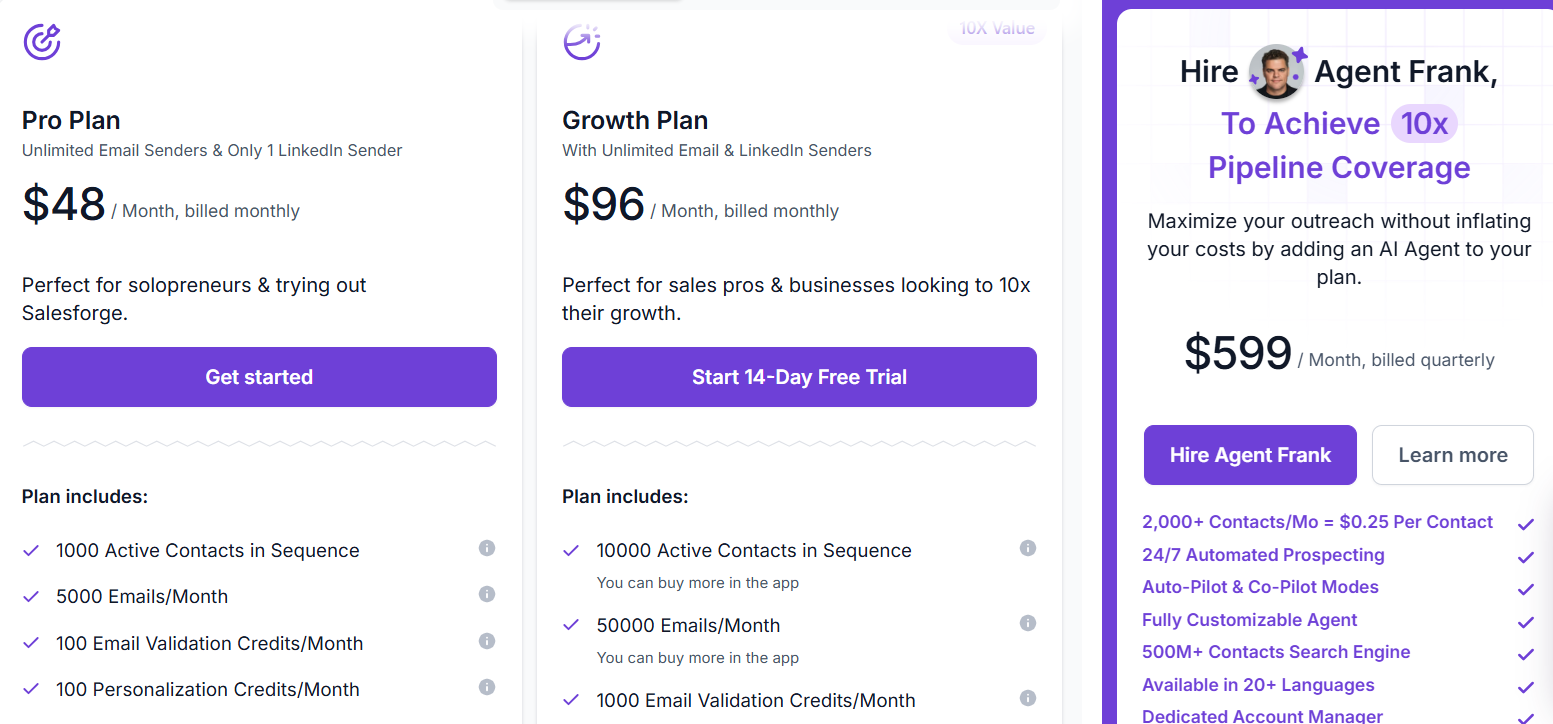The width and height of the screenshot is (1553, 724).
Task: Click Get started on the Pro Plan
Action: click(x=259, y=377)
